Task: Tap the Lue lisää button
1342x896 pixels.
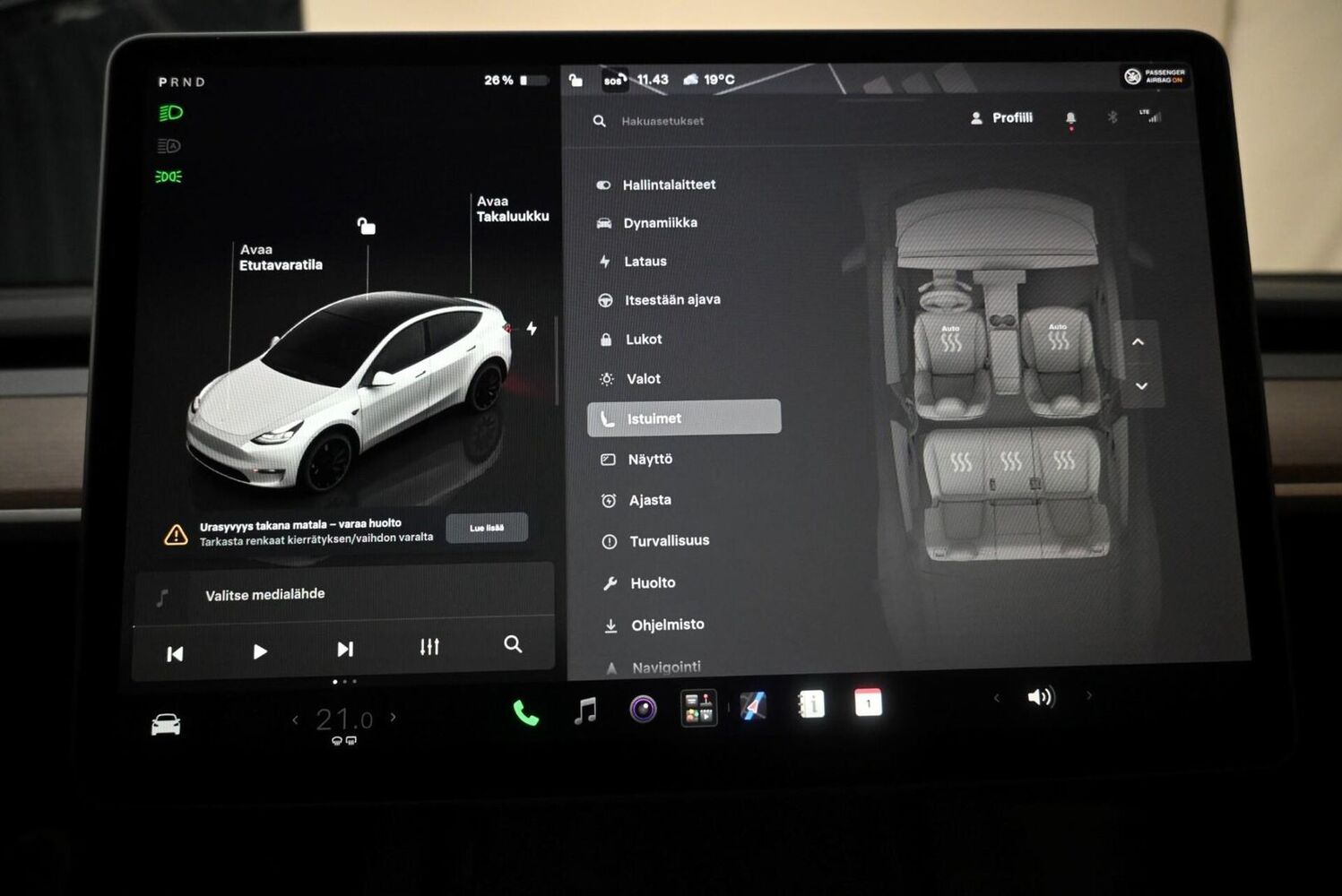Action: 487,528
